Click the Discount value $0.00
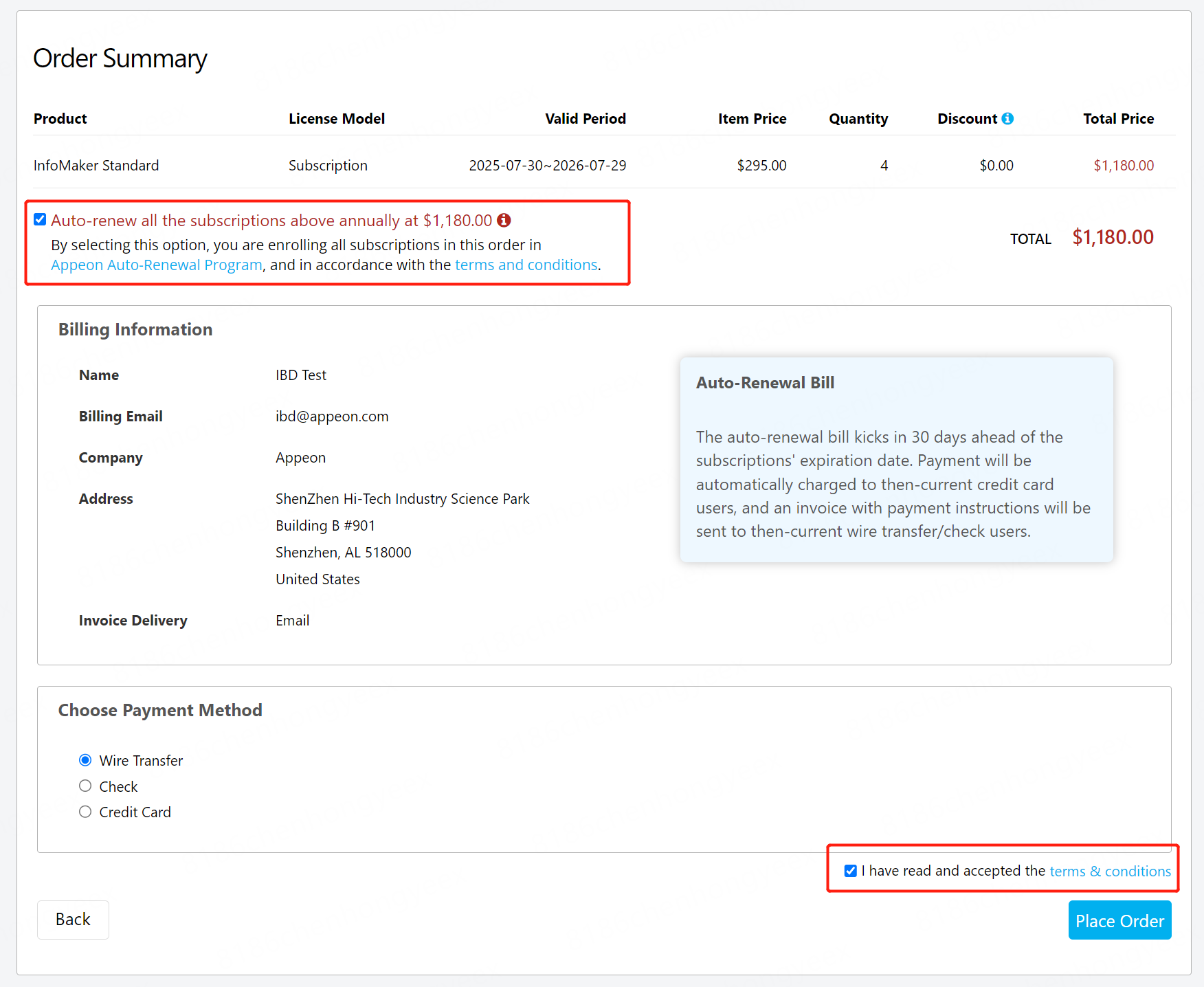The image size is (1204, 987). click(x=997, y=166)
